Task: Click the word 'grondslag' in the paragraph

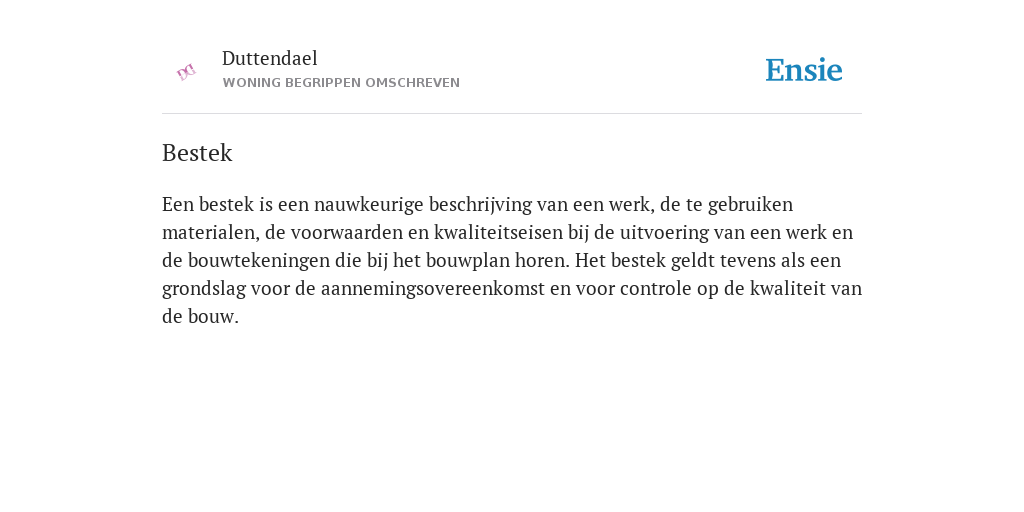Action: point(204,289)
